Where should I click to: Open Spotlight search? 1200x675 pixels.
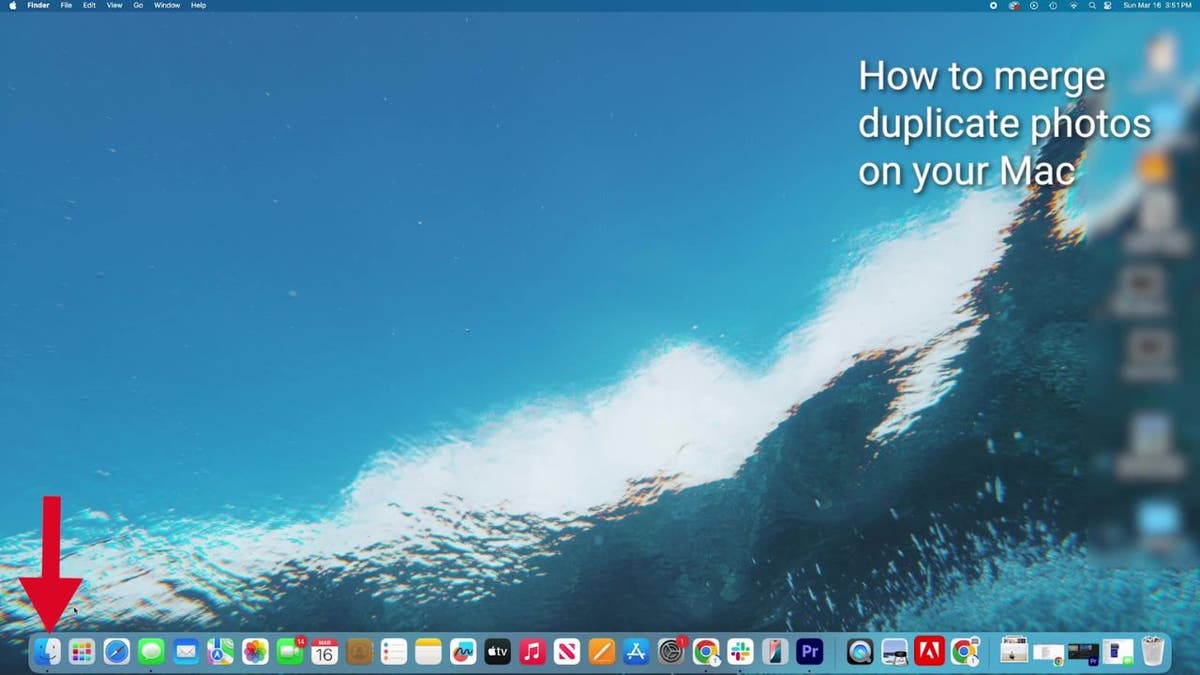pos(1092,5)
